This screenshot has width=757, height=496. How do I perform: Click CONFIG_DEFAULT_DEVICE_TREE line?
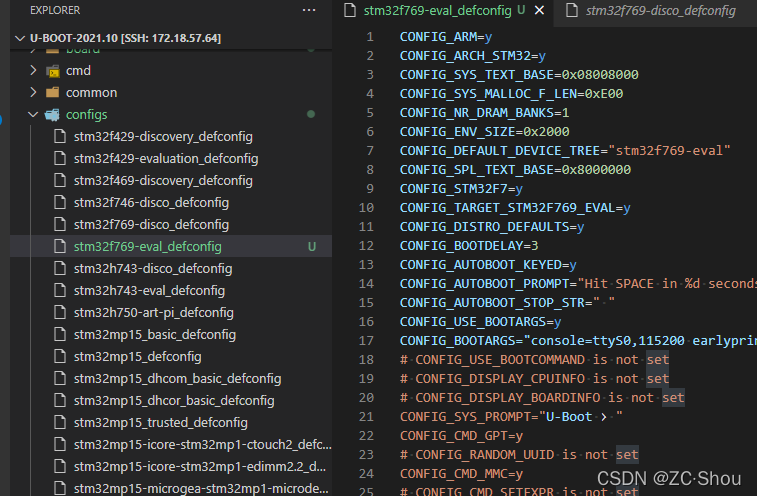pos(565,151)
